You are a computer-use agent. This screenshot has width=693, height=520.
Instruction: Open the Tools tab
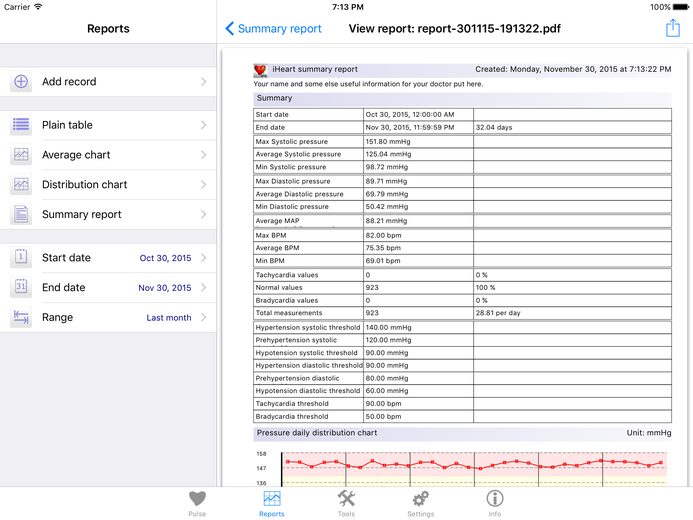[346, 504]
